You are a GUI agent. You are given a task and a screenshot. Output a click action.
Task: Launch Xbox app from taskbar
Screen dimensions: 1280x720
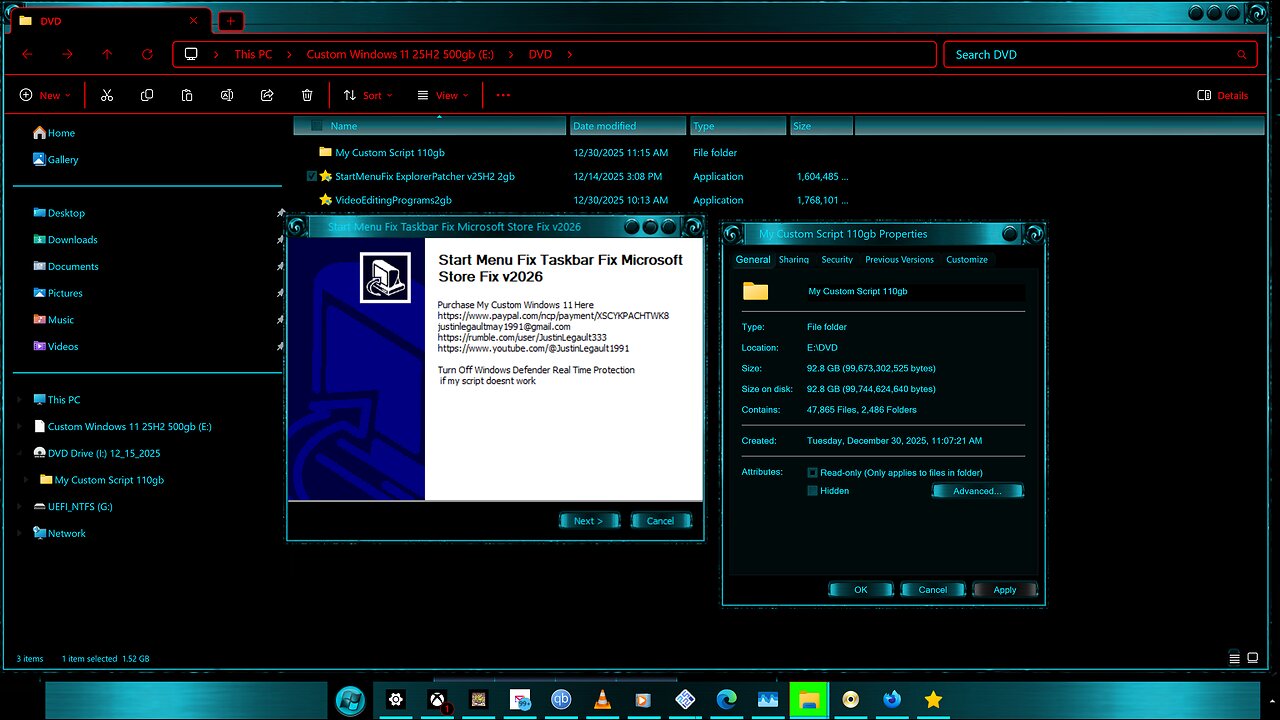click(437, 700)
